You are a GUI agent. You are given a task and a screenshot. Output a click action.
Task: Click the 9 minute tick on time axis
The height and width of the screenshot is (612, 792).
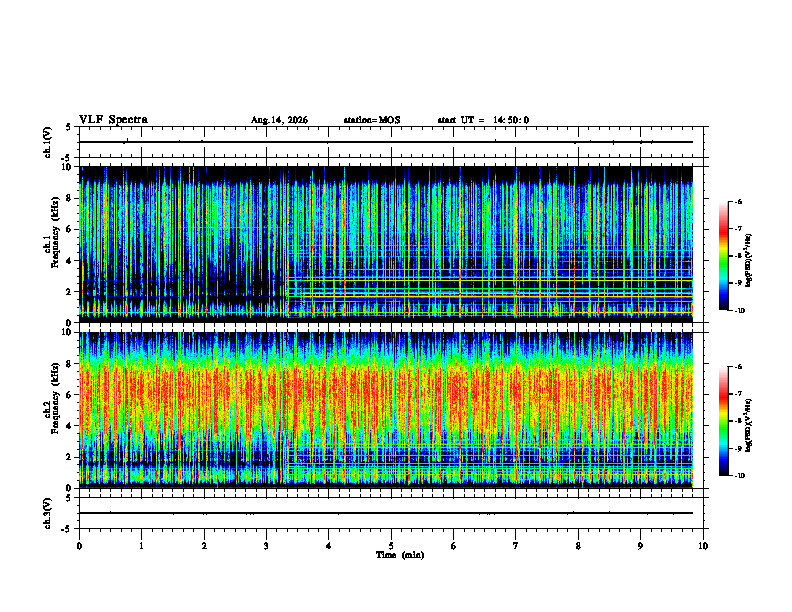point(640,546)
